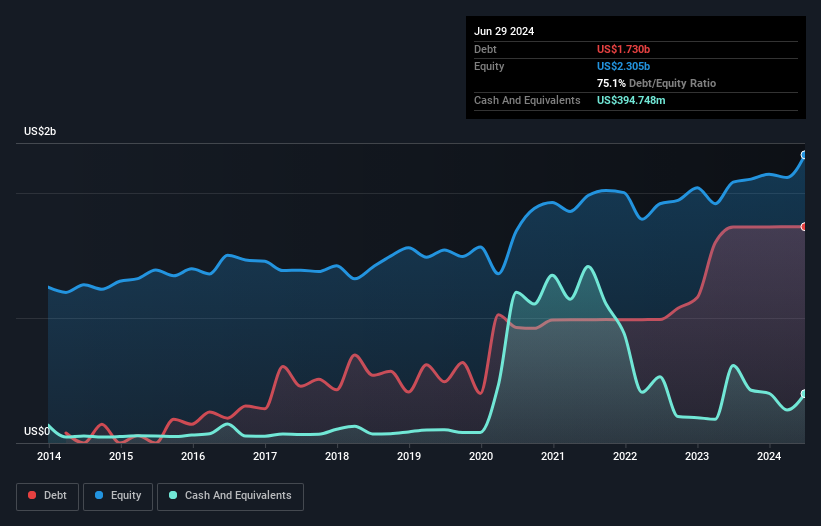
Task: Click the Debt row label in tooltip
Action: [x=485, y=49]
